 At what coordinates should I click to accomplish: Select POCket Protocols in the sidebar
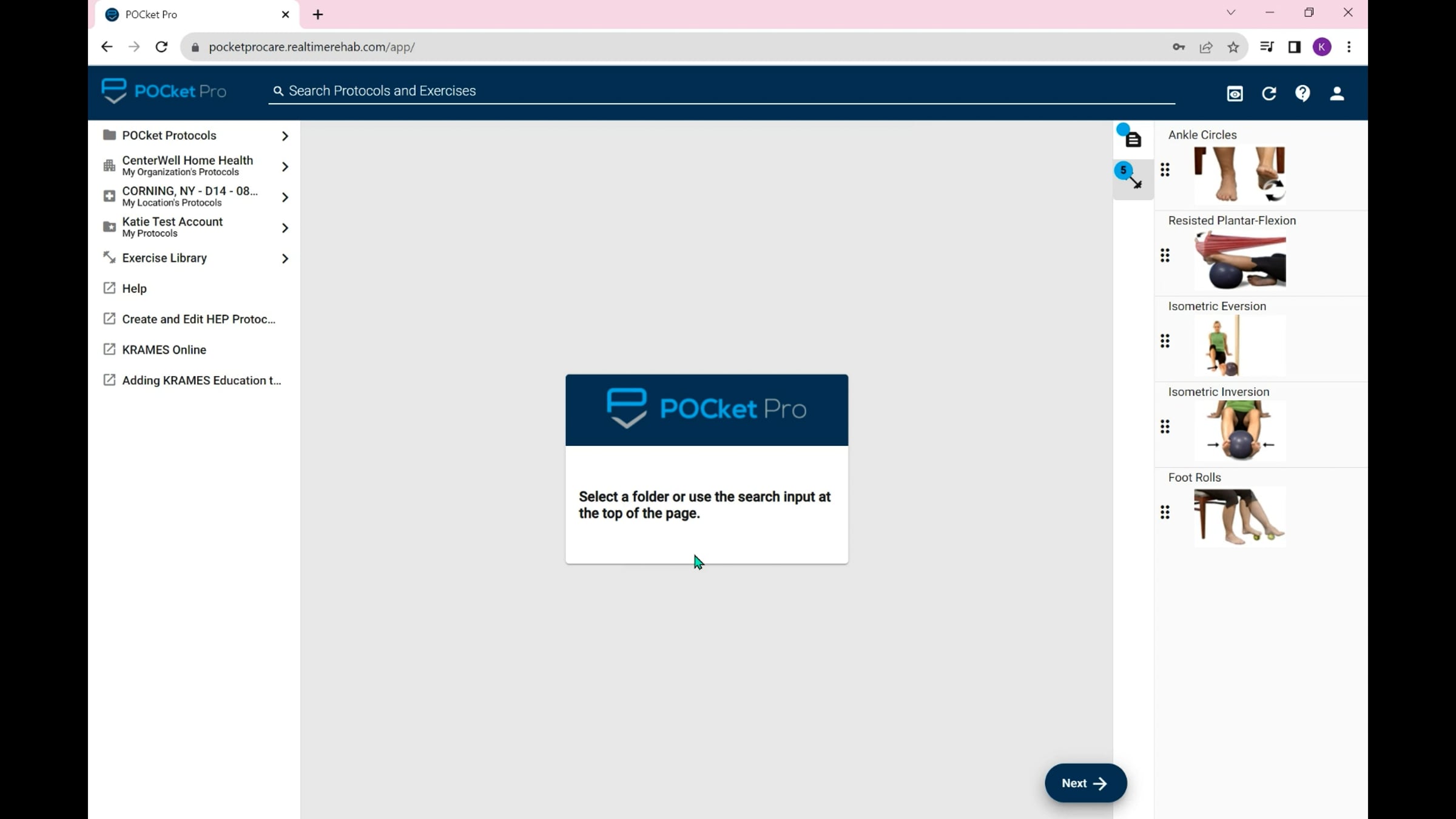(194, 135)
